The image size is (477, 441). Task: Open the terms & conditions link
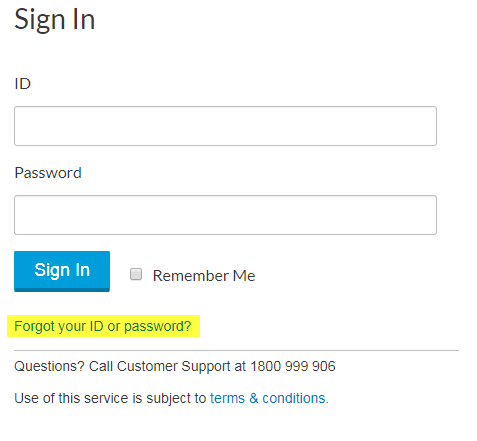(x=269, y=398)
